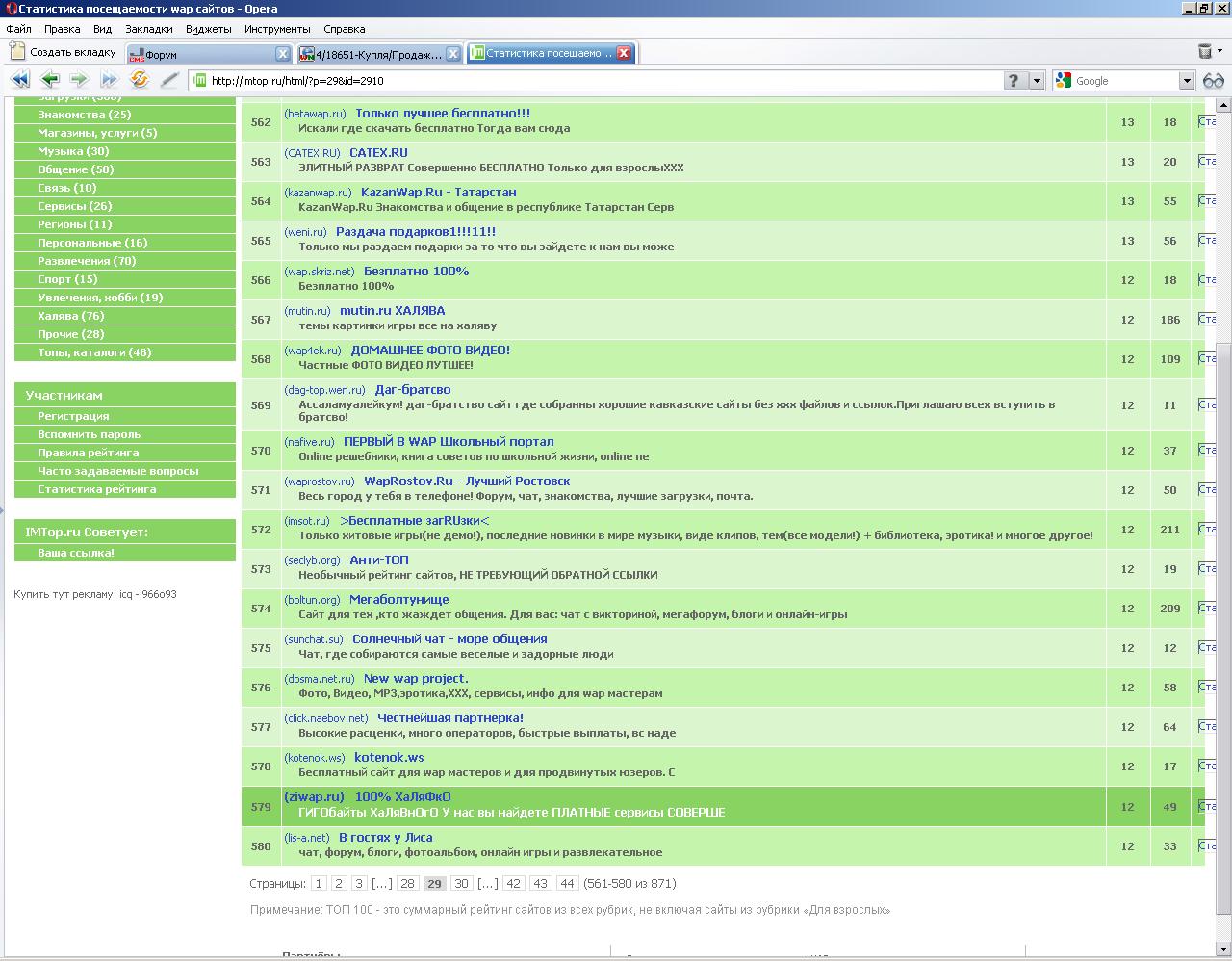Image resolution: width=1232 pixels, height=961 pixels.
Task: Open the KazanWap.Ru - Татарстан link
Action: click(438, 192)
